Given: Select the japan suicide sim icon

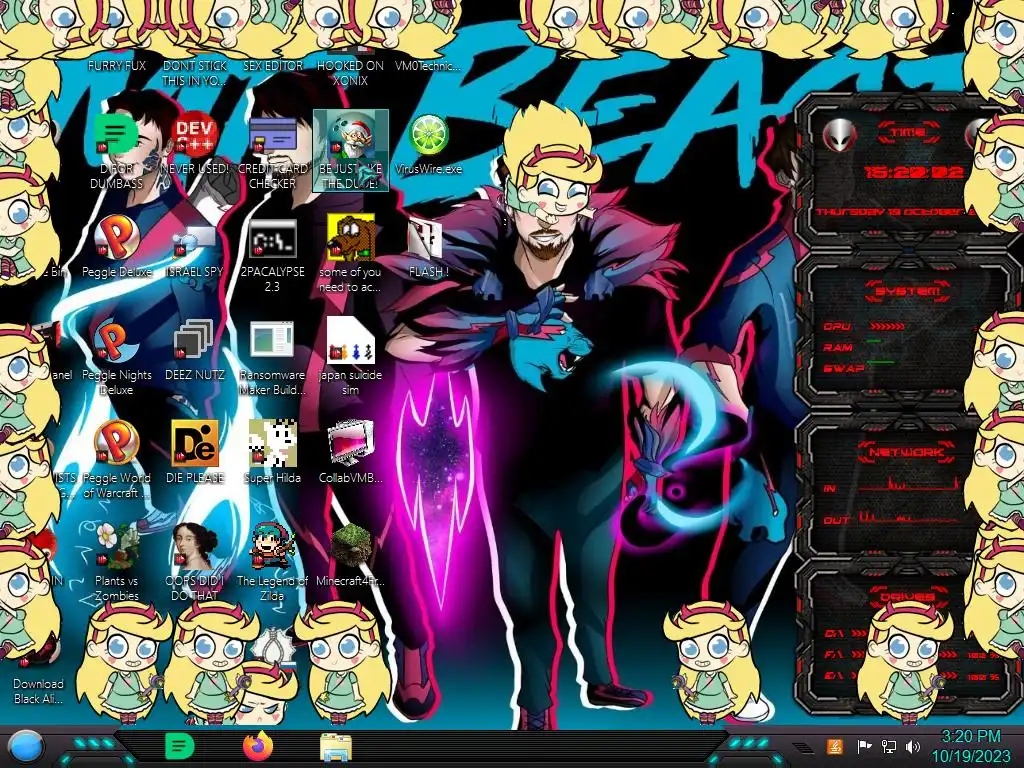Looking at the screenshot, I should [351, 342].
